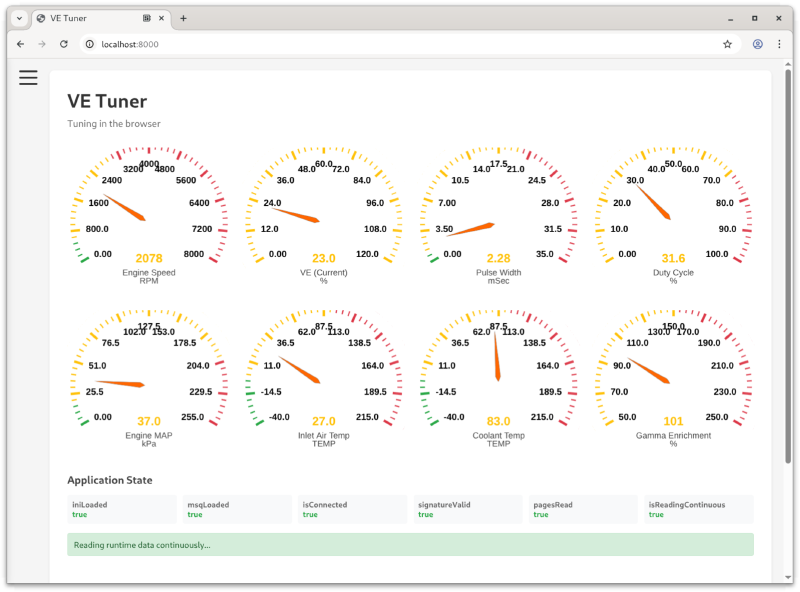Click the address bar showing localhost:8000
This screenshot has width=800, height=592.
[x=200, y=44]
